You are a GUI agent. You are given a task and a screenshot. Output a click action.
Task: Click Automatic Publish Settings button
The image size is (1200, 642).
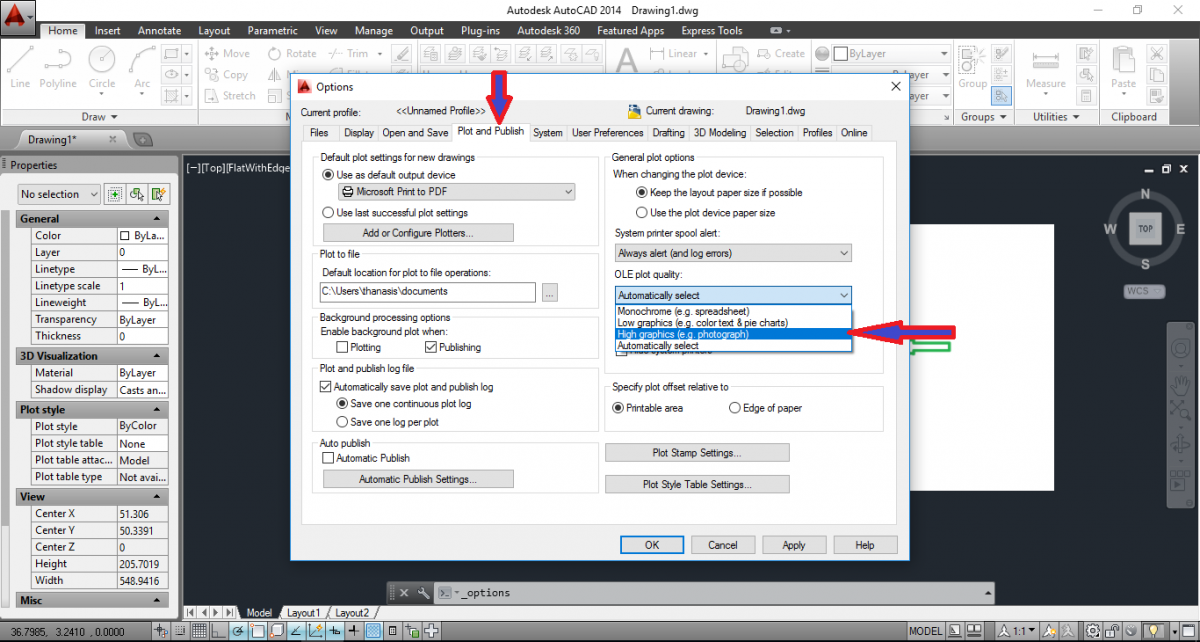pyautogui.click(x=418, y=479)
